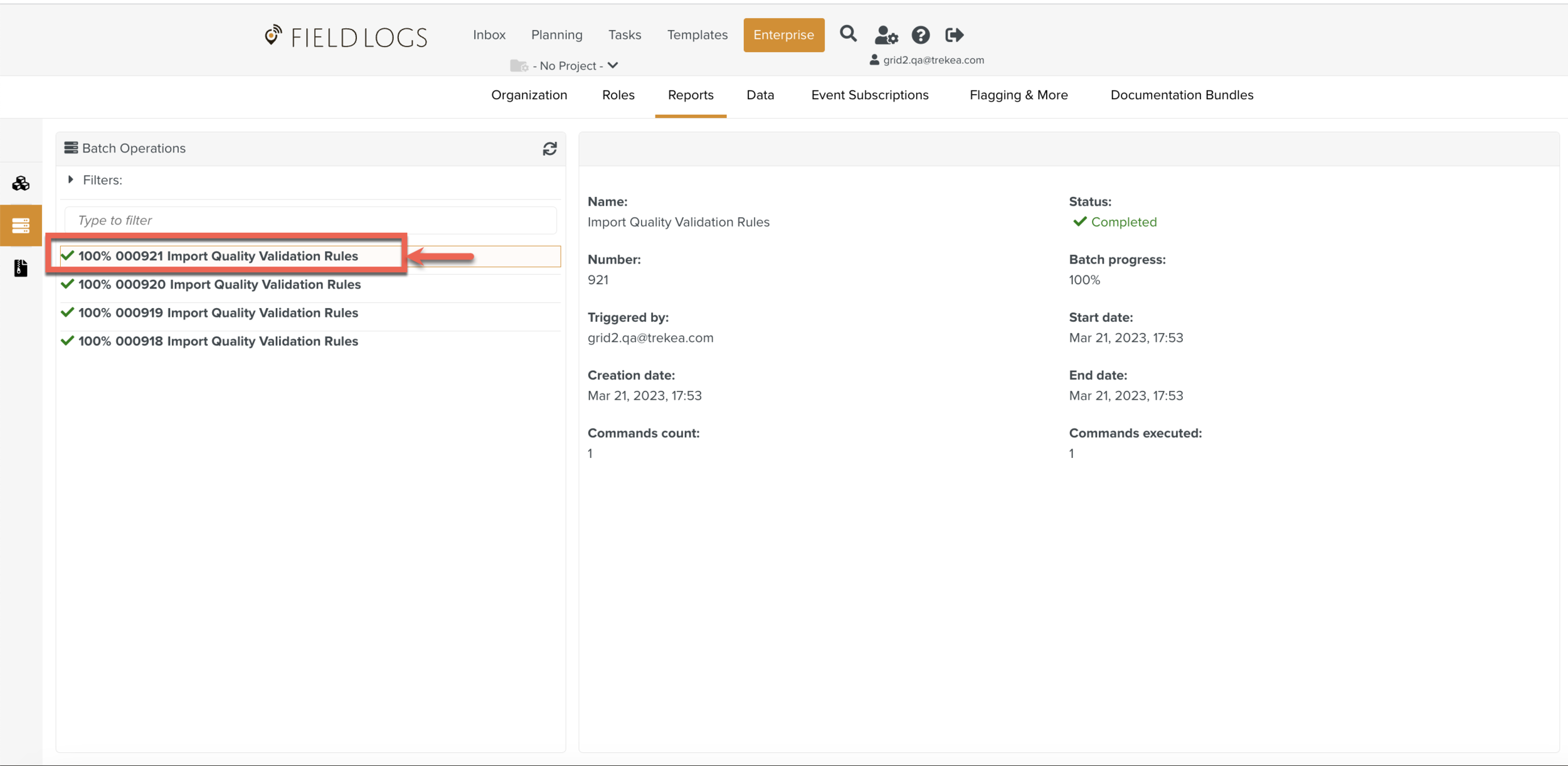
Task: Click the Batch Operations header icon
Action: click(x=71, y=148)
